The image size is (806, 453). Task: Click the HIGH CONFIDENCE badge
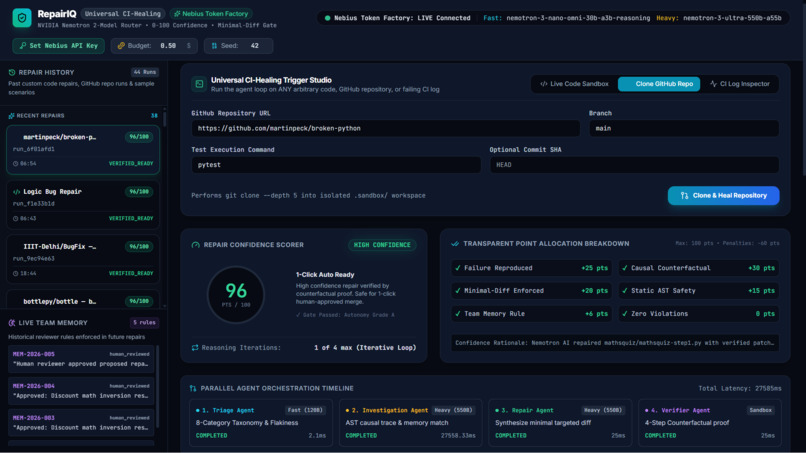[382, 245]
